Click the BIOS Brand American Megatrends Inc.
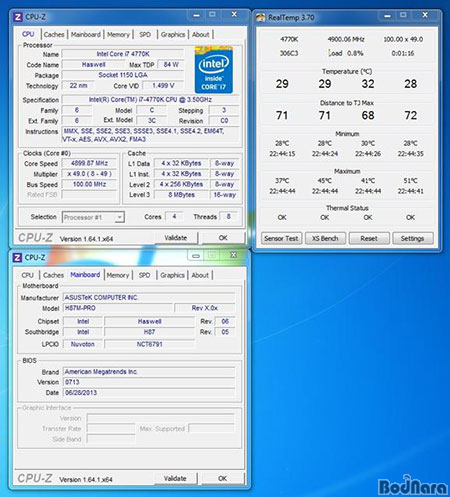The image size is (450, 497). coord(149,372)
